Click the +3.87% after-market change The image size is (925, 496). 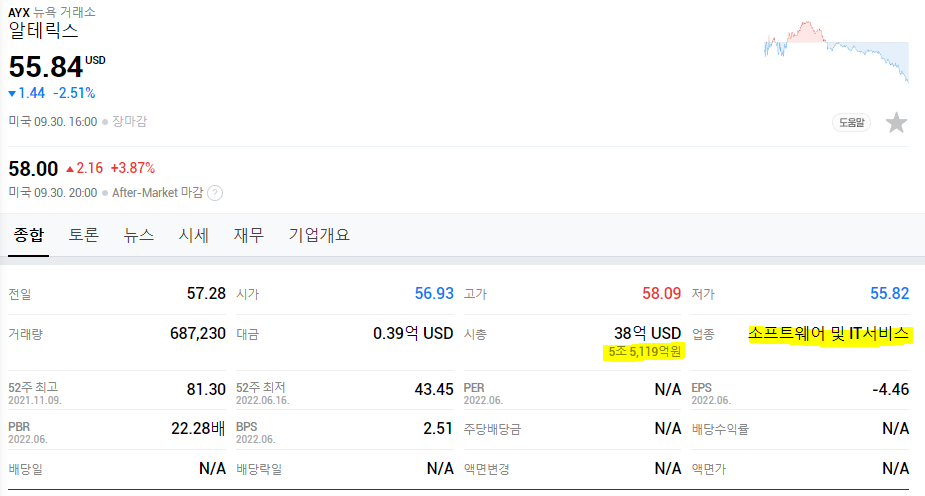click(133, 168)
